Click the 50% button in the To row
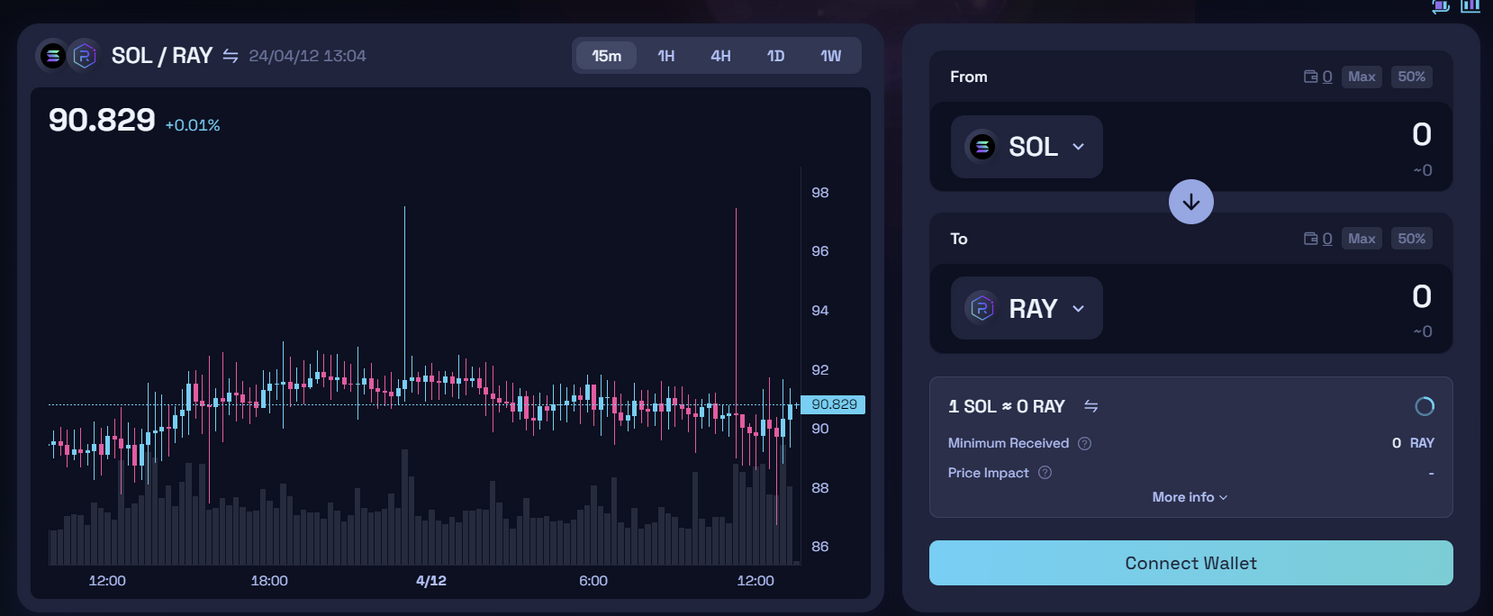Image resolution: width=1493 pixels, height=616 pixels. point(1411,239)
